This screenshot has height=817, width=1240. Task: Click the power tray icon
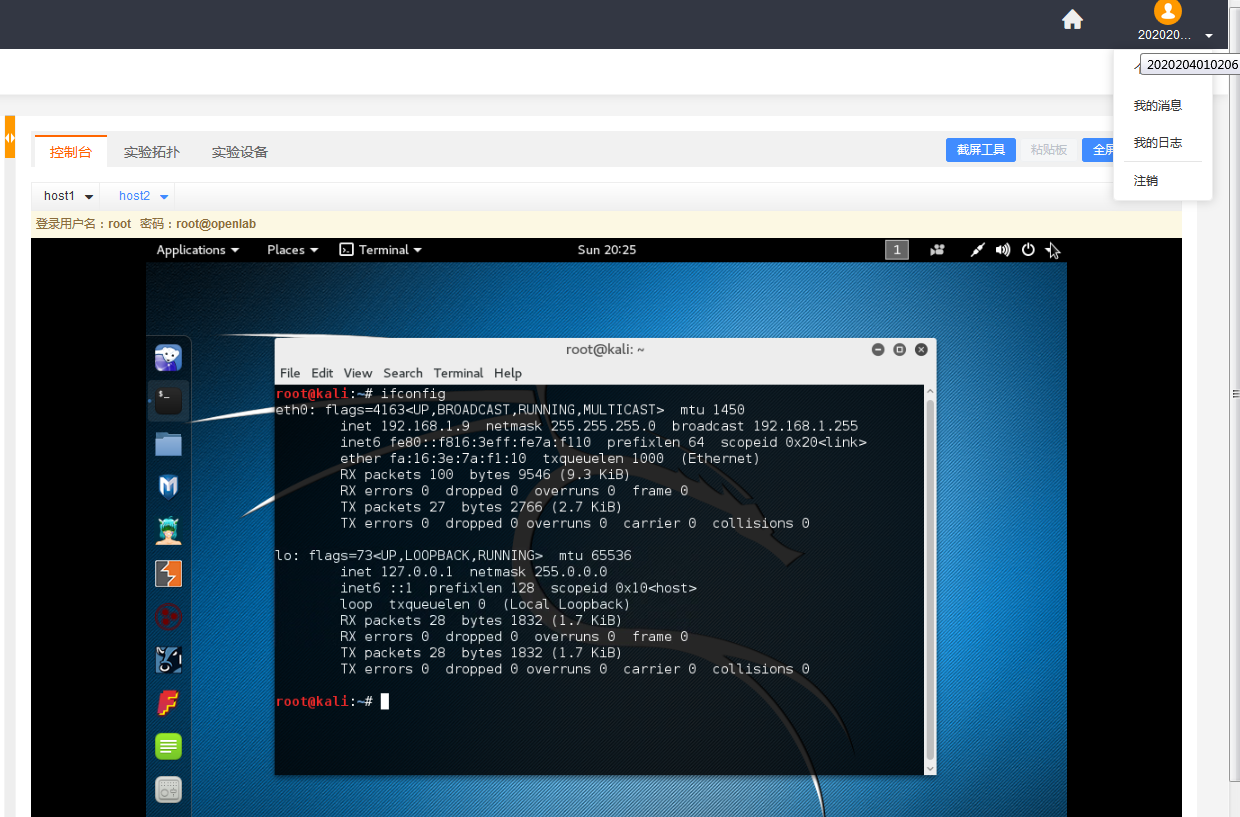(1028, 250)
